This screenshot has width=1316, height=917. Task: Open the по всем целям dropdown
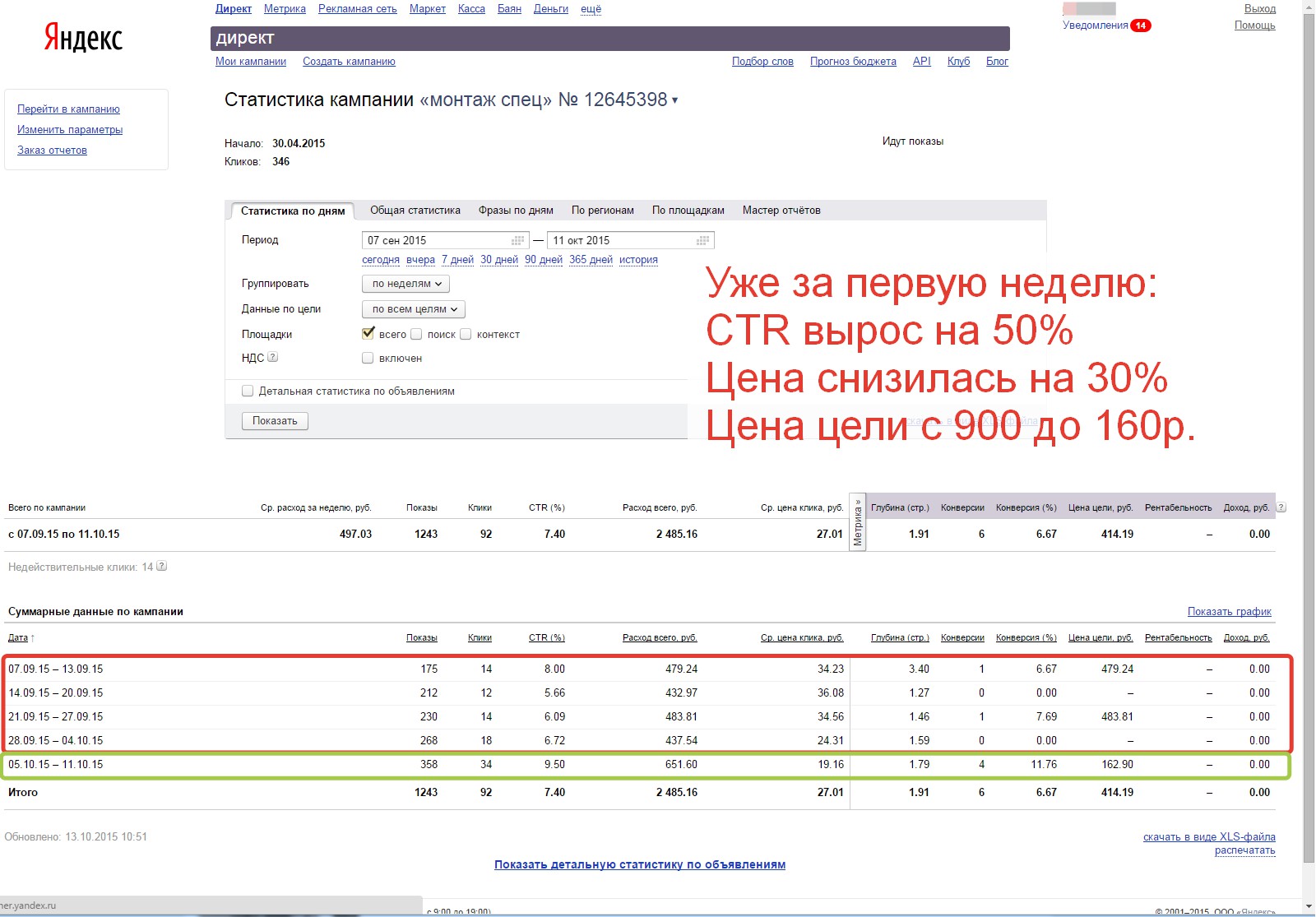pos(414,309)
